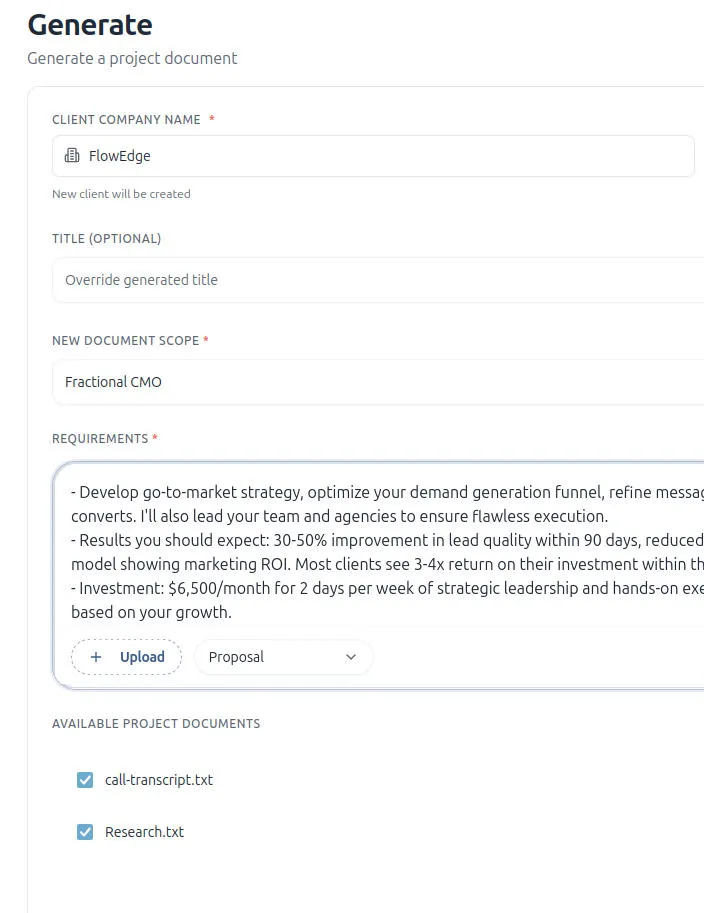Viewport: 704px width, 913px height.
Task: Click the Research.txt file name label
Action: (x=144, y=831)
